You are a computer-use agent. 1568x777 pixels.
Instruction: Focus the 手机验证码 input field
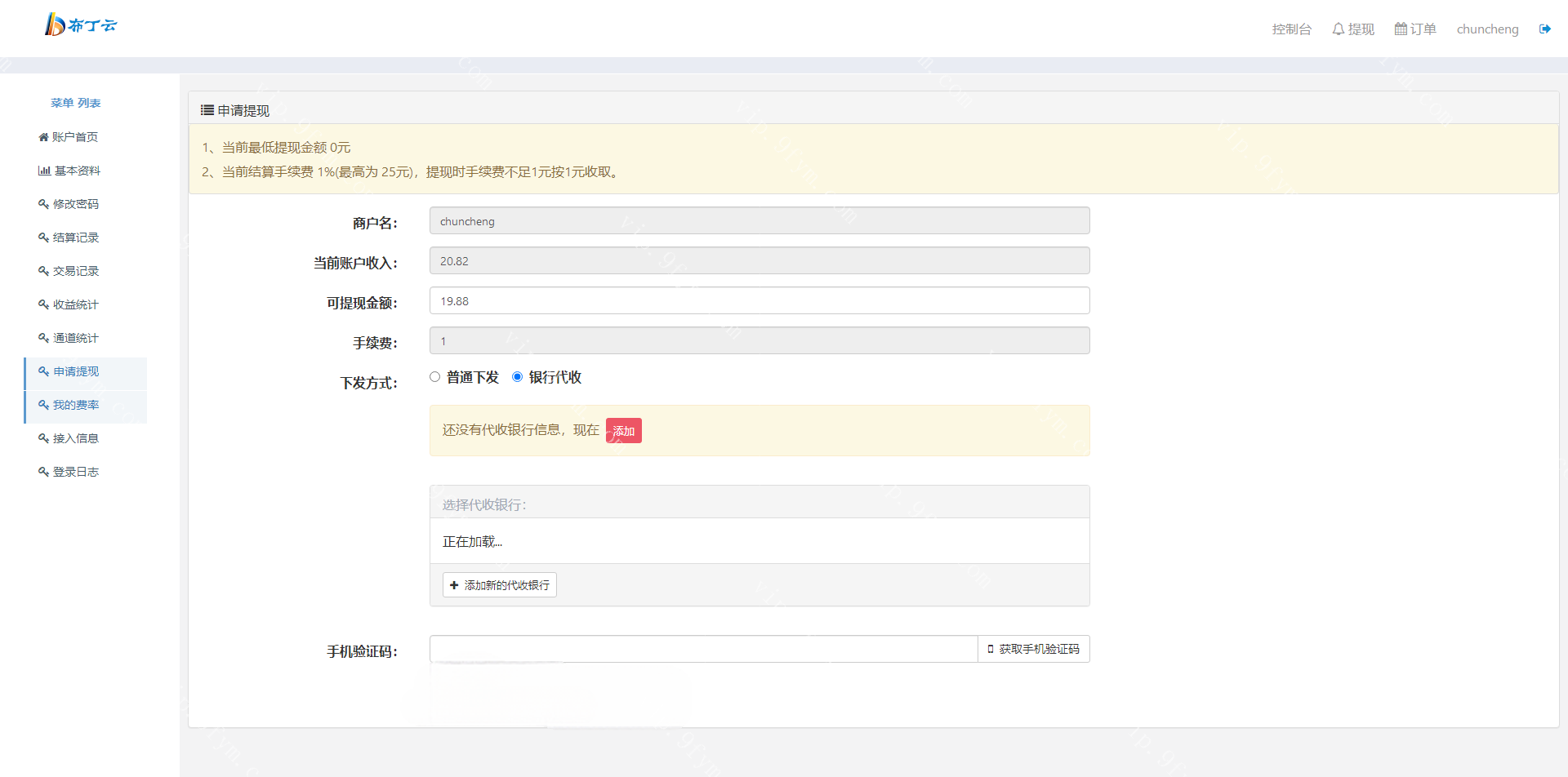[703, 649]
